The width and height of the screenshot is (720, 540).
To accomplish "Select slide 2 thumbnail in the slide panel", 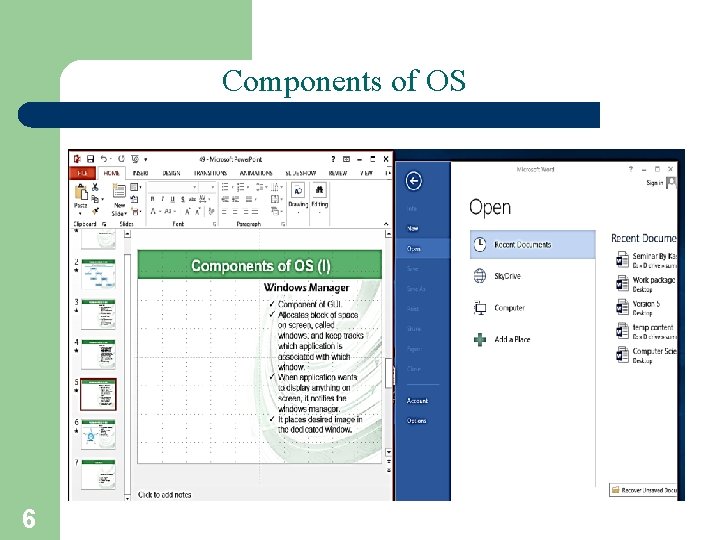I will click(x=98, y=274).
